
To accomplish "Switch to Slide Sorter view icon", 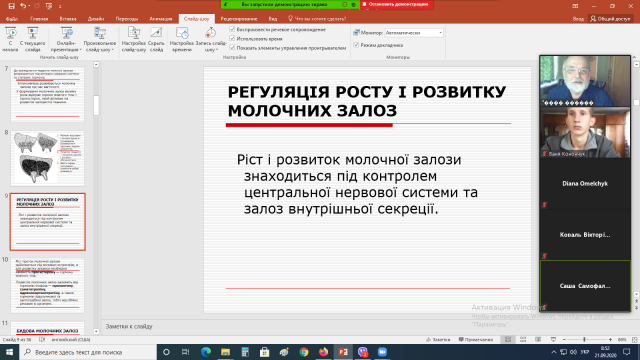I will 523,340.
